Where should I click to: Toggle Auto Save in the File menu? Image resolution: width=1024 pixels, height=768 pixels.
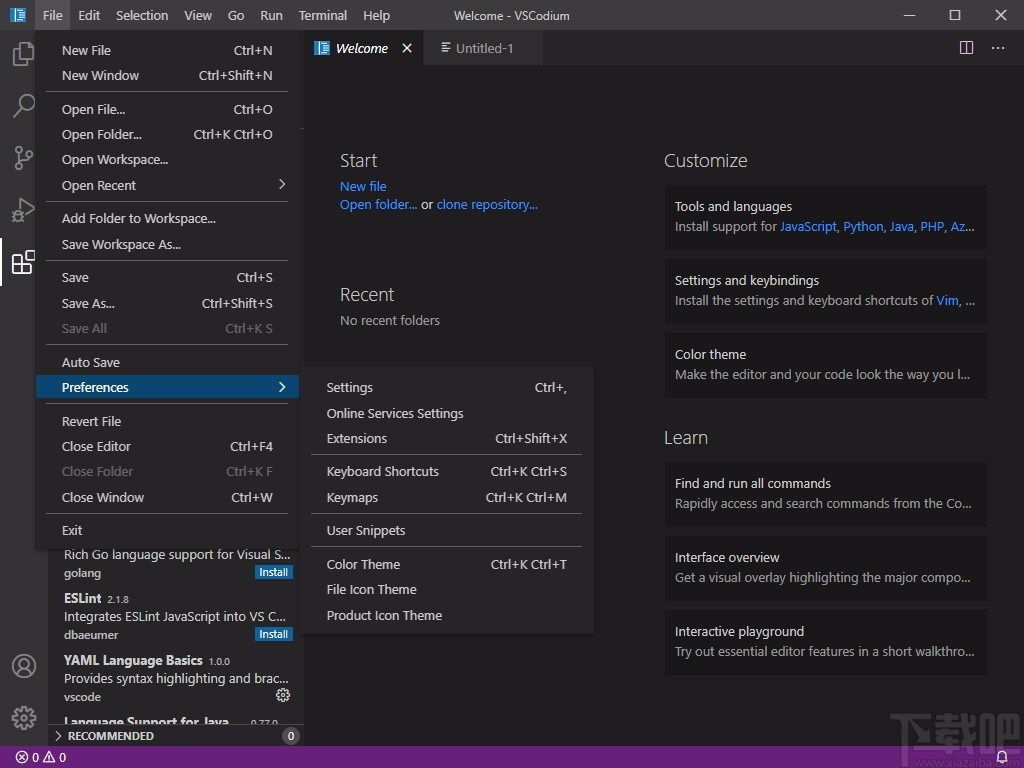point(88,361)
